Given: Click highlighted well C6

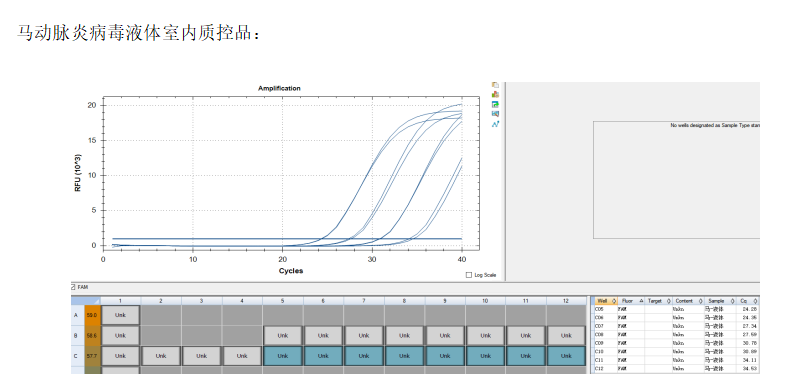Looking at the screenshot, I should point(323,356).
